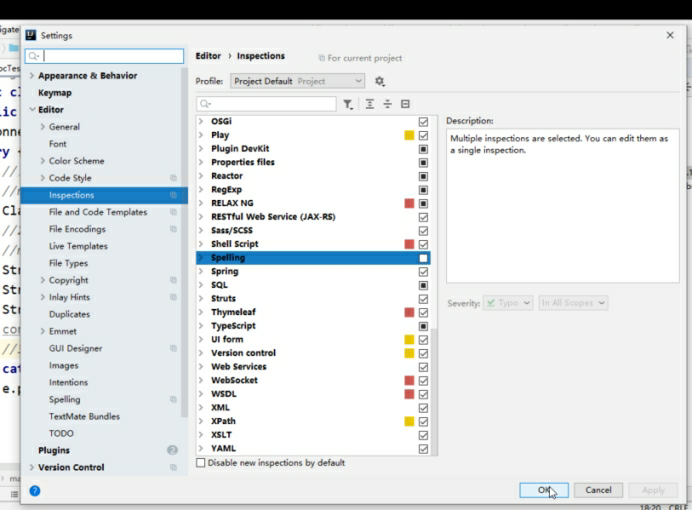Viewport: 693px width, 510px height.
Task: Click the Cancel button
Action: pyautogui.click(x=598, y=490)
